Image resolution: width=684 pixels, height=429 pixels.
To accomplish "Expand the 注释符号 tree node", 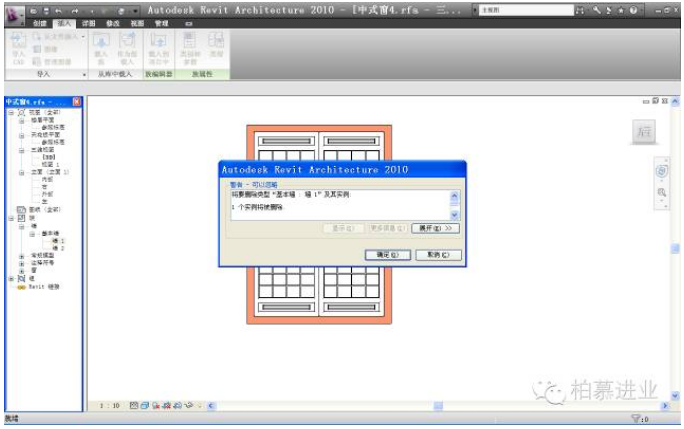I will pyautogui.click(x=21, y=263).
